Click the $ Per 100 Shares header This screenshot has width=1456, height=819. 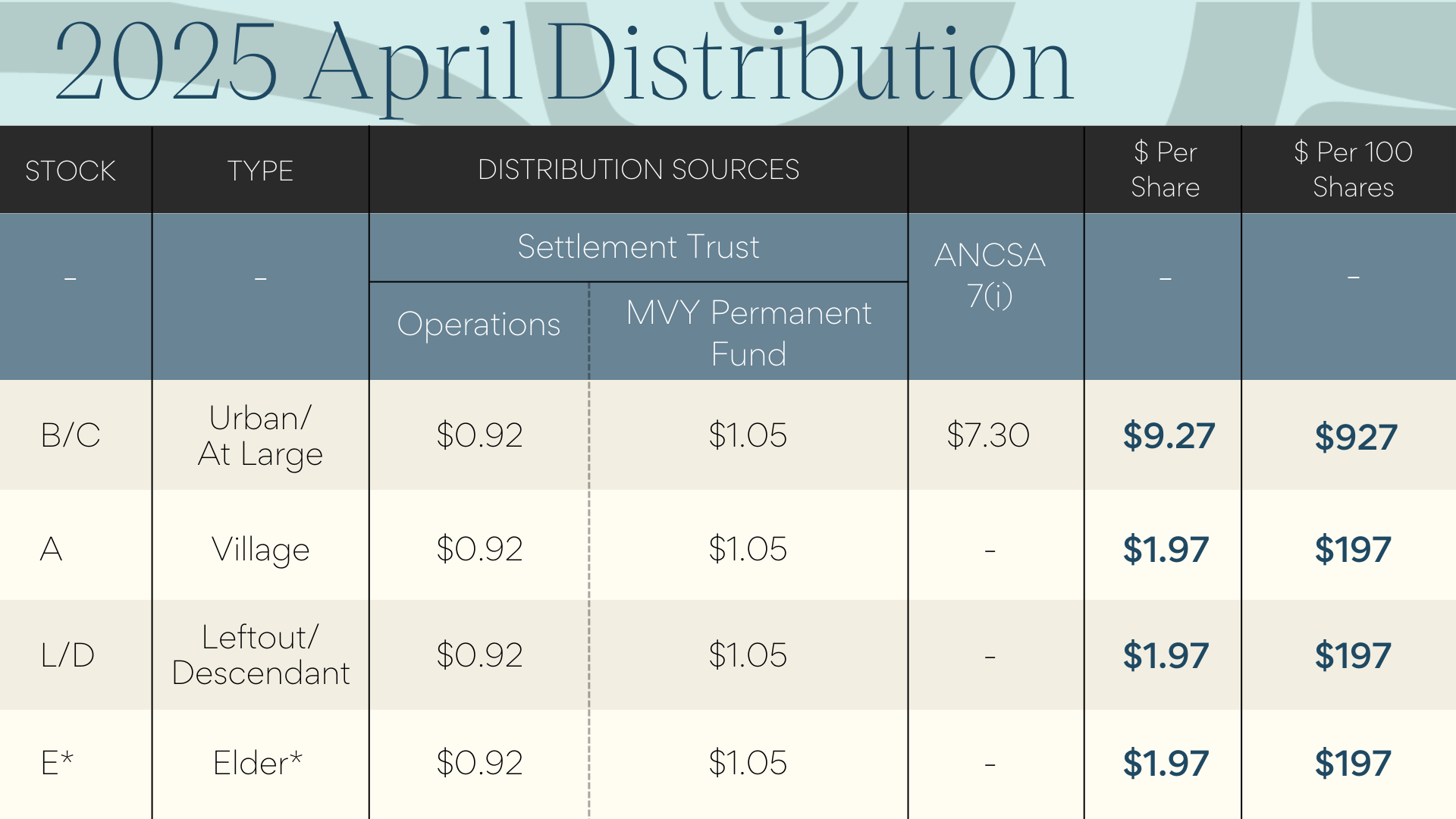[x=1353, y=170]
